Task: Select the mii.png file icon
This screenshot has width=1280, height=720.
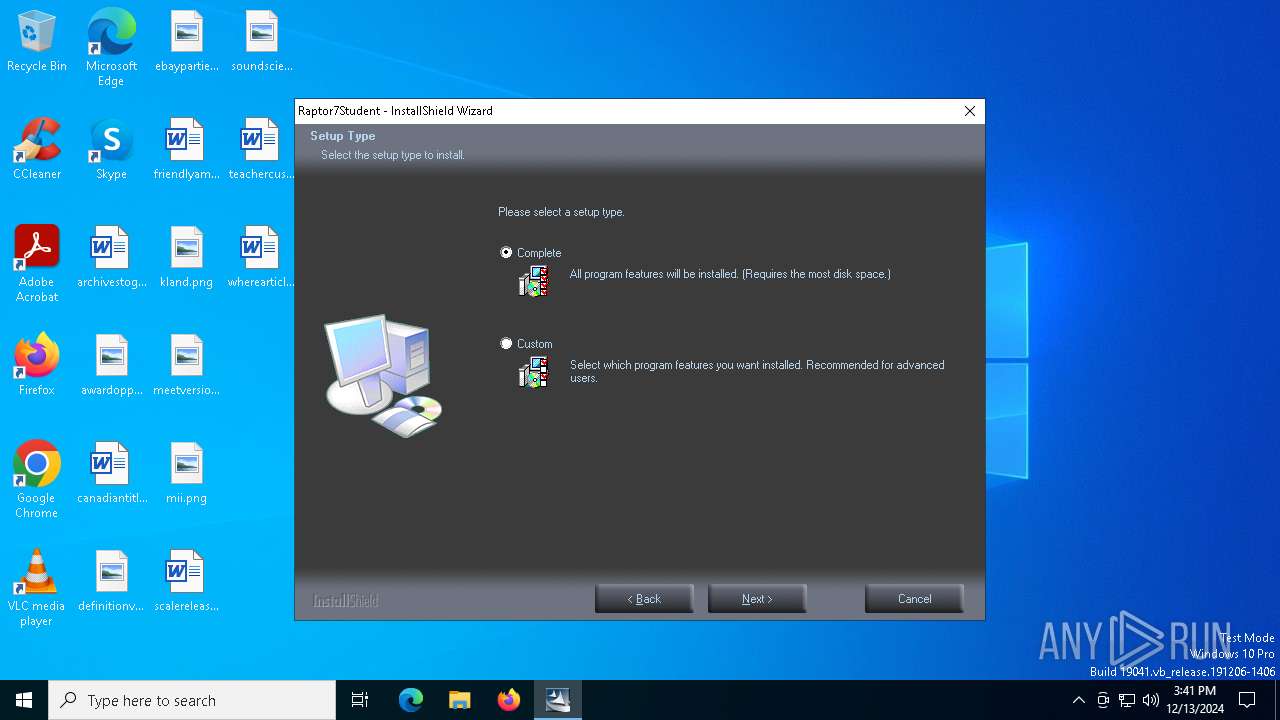Action: click(x=186, y=474)
